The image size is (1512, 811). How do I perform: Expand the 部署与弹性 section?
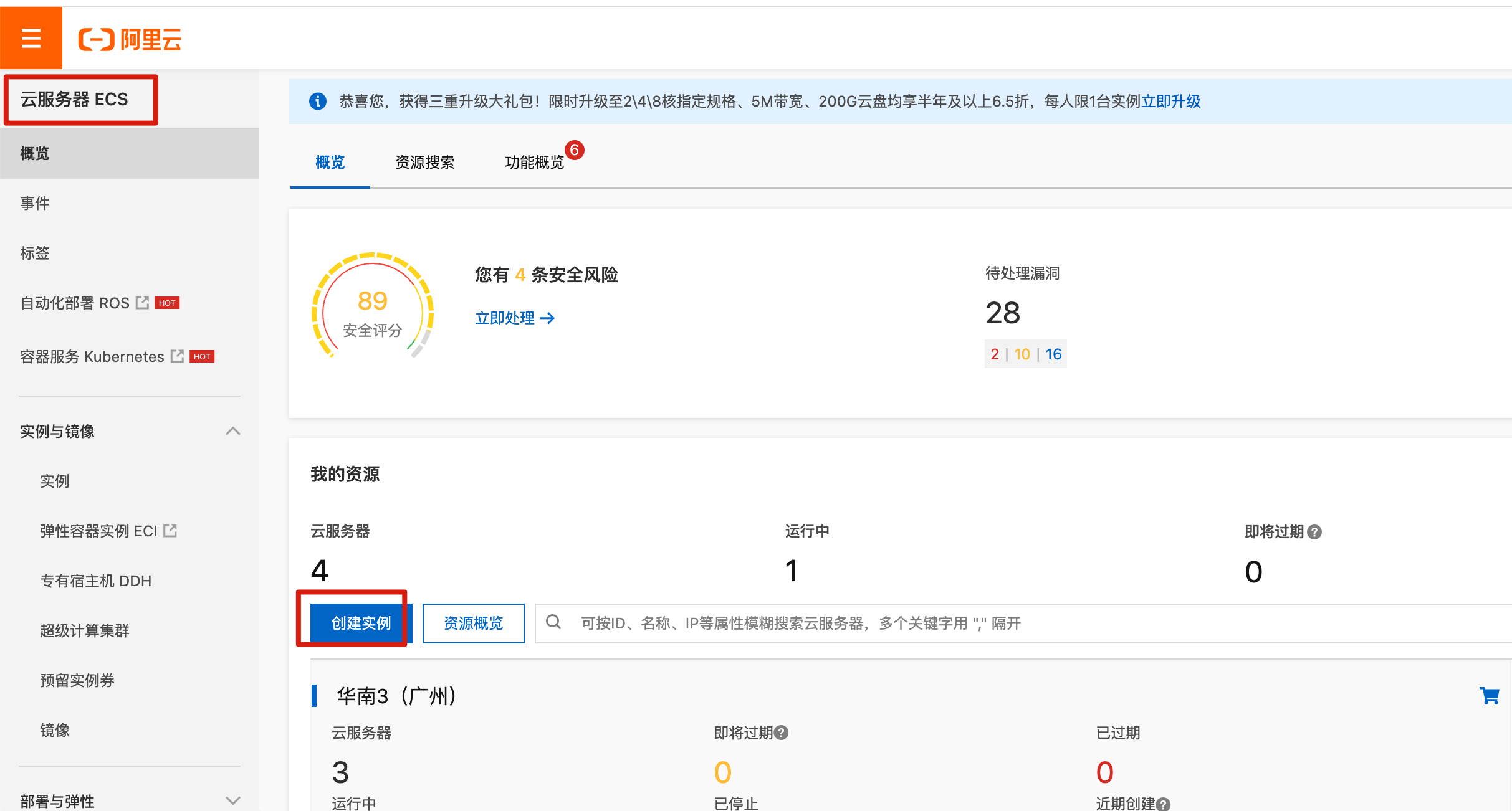(x=233, y=801)
